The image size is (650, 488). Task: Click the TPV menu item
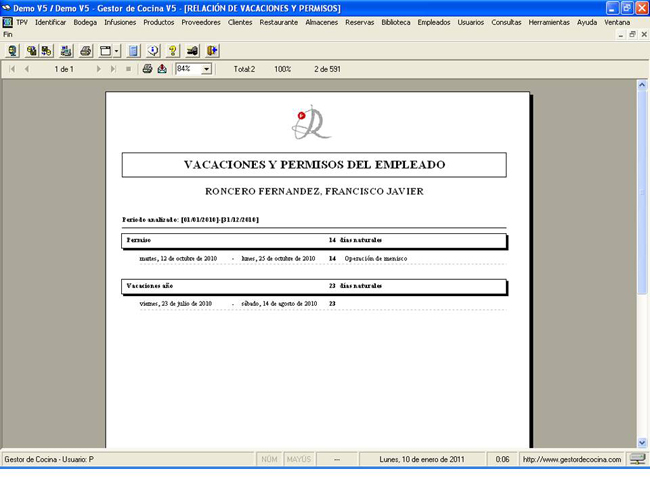[22, 21]
